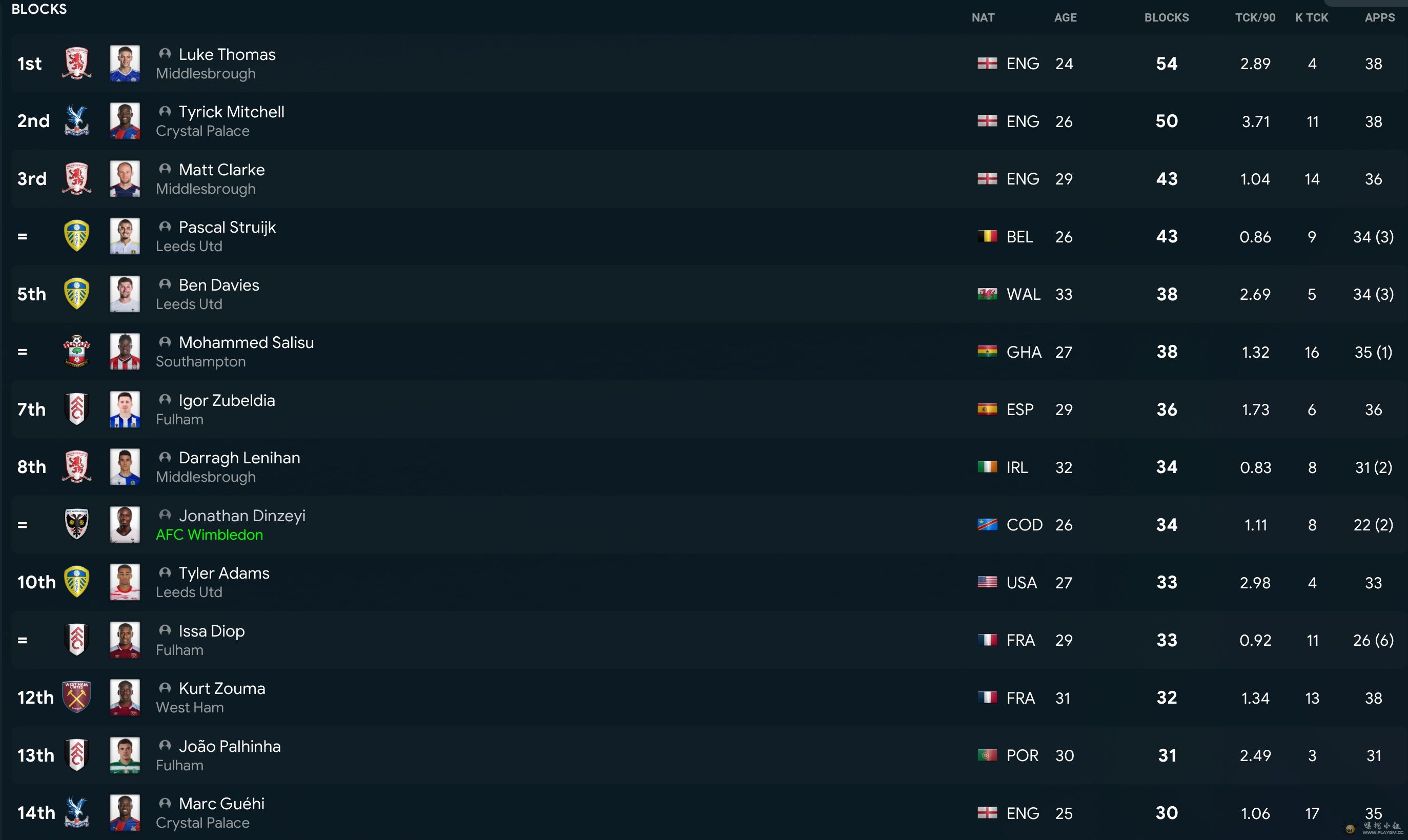Click Marc Guéhi's player portrait

[125, 813]
